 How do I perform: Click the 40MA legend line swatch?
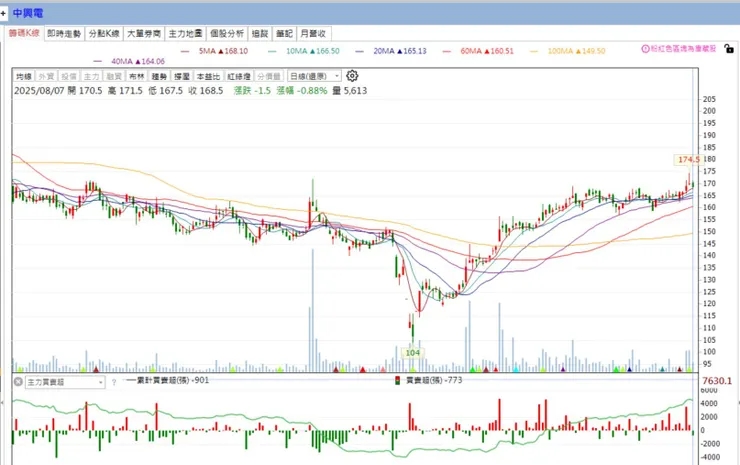click(98, 61)
